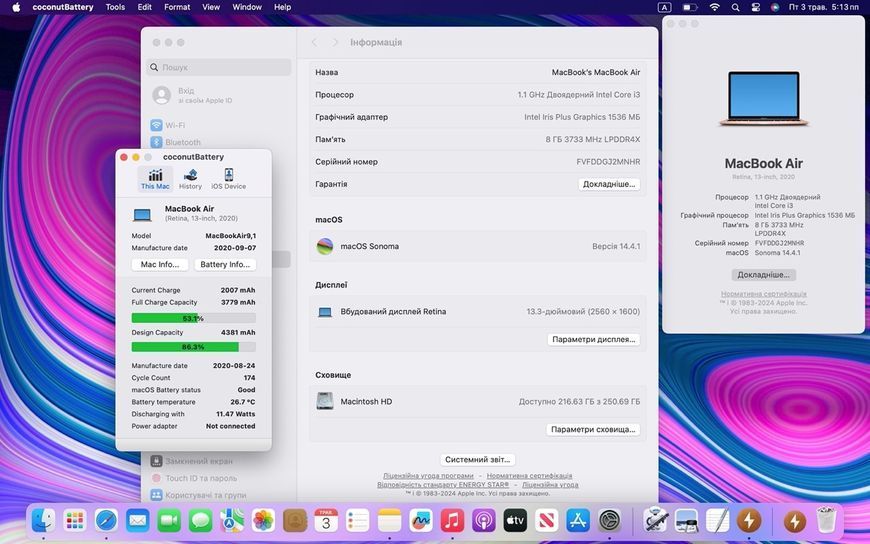Click the keyboard input source icon in menu bar
Image resolution: width=870 pixels, height=544 pixels.
(664, 7)
